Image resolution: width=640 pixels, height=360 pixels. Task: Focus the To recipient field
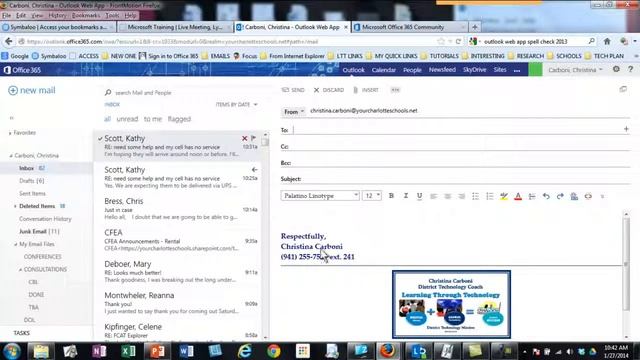(x=457, y=130)
